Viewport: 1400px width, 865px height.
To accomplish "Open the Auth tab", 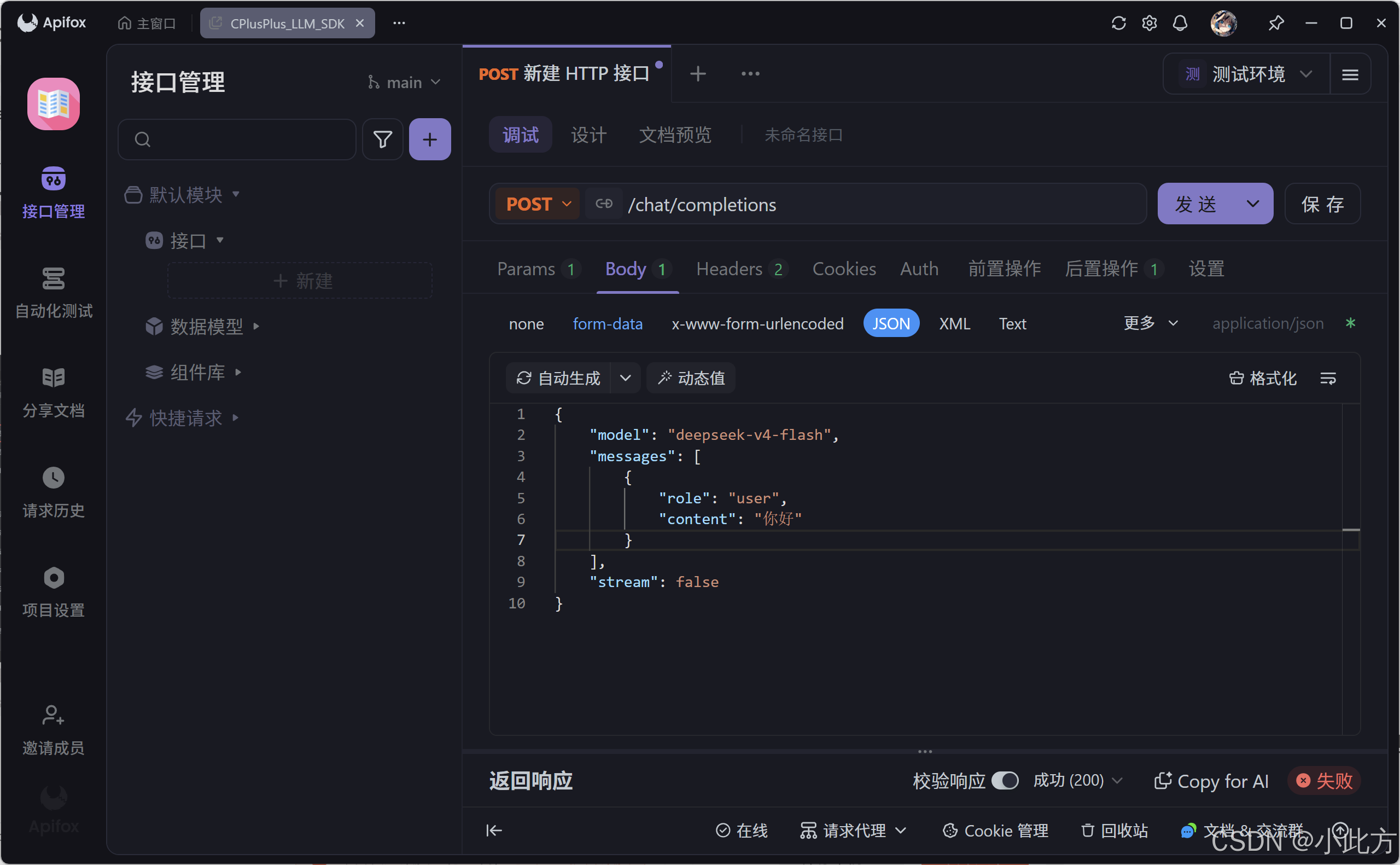I will 919,268.
